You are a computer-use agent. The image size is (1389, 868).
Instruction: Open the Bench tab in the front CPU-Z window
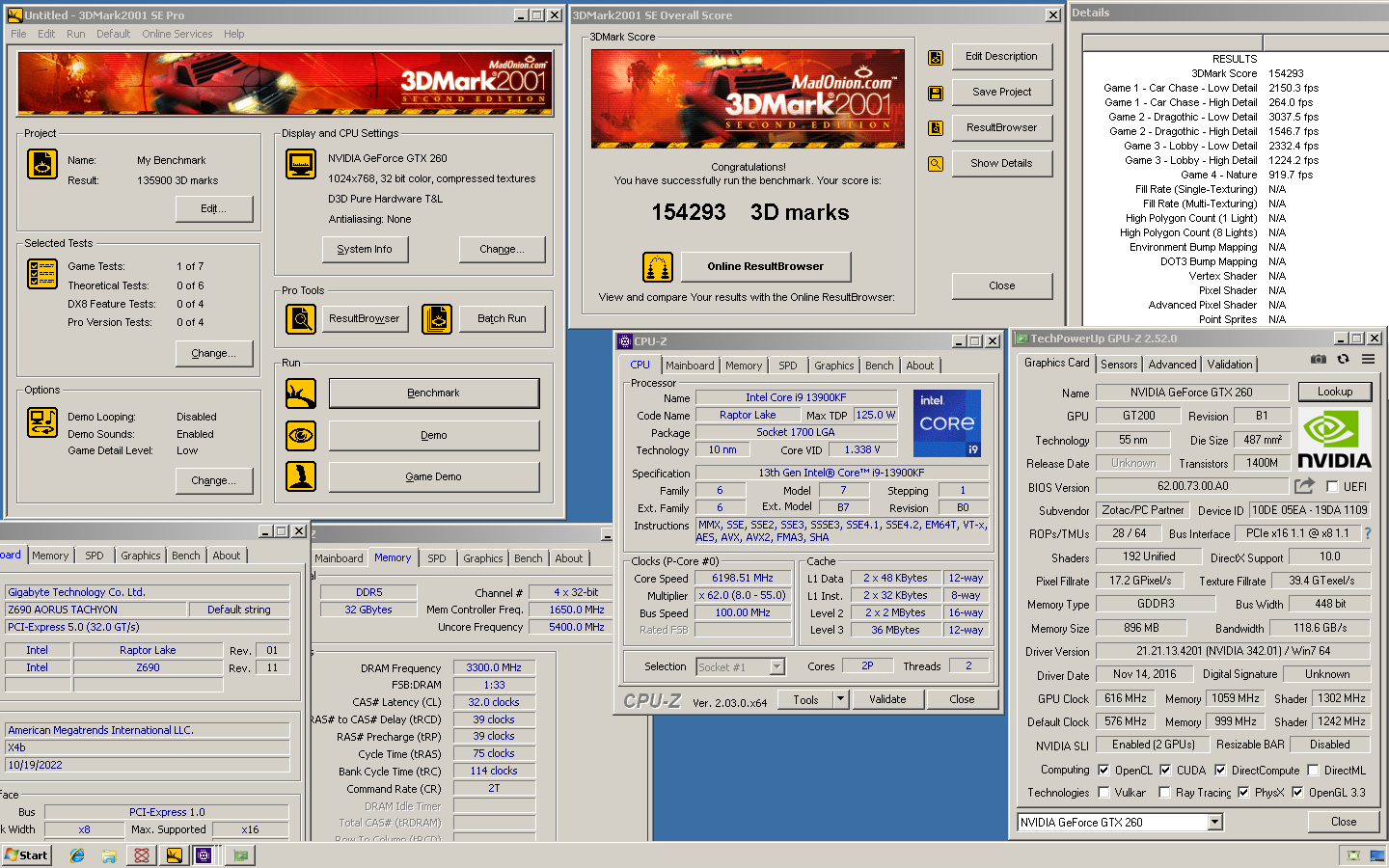click(879, 366)
